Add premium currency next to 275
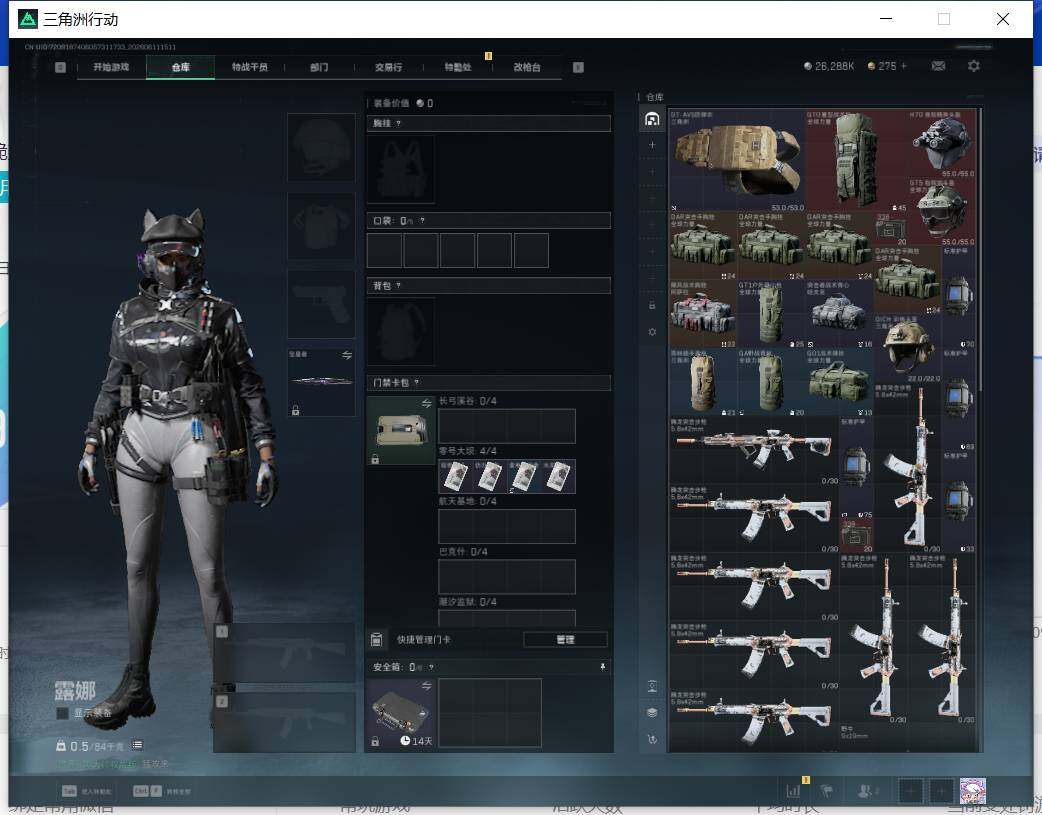The height and width of the screenshot is (815, 1042). coord(904,66)
